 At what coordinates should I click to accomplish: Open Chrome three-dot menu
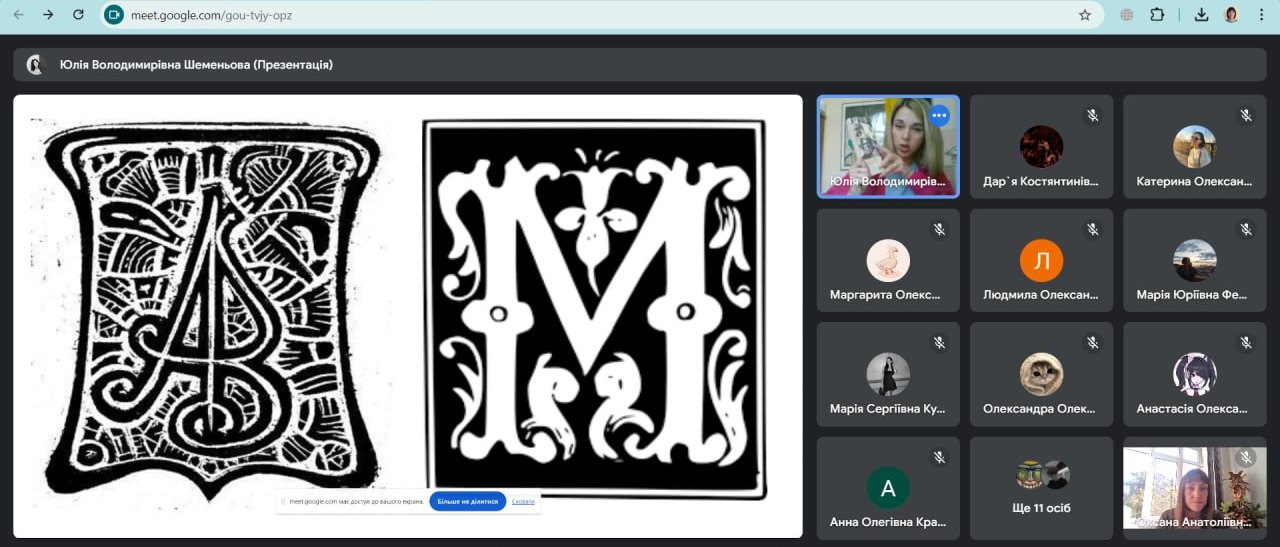point(1261,15)
